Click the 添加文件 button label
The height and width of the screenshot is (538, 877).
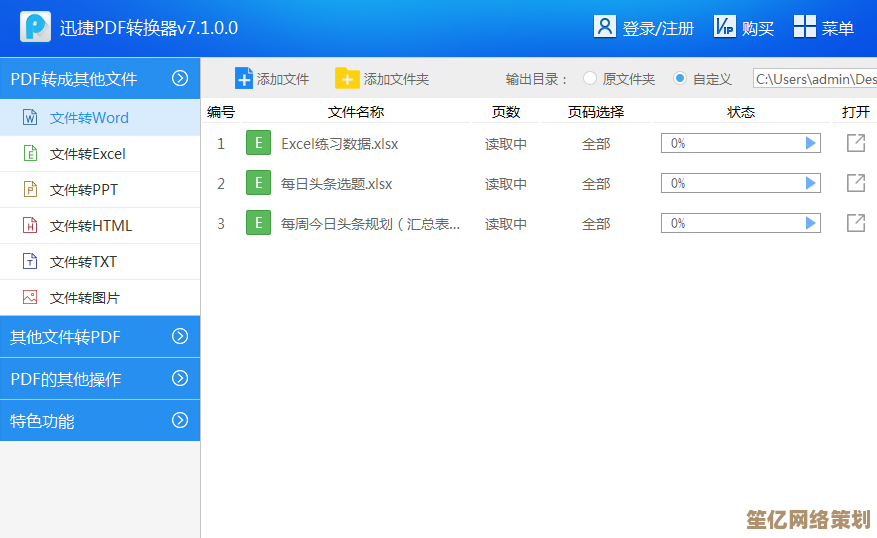pyautogui.click(x=283, y=79)
